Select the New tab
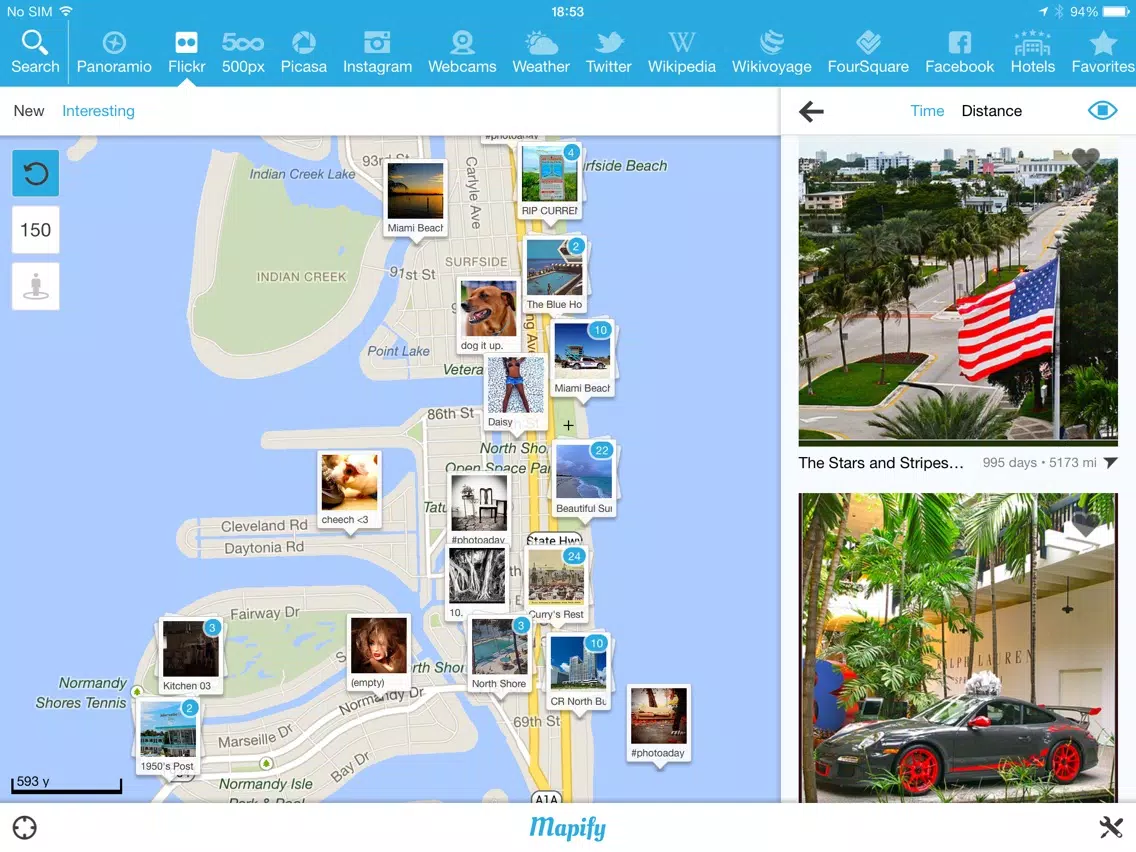Image resolution: width=1136 pixels, height=852 pixels. 29,111
